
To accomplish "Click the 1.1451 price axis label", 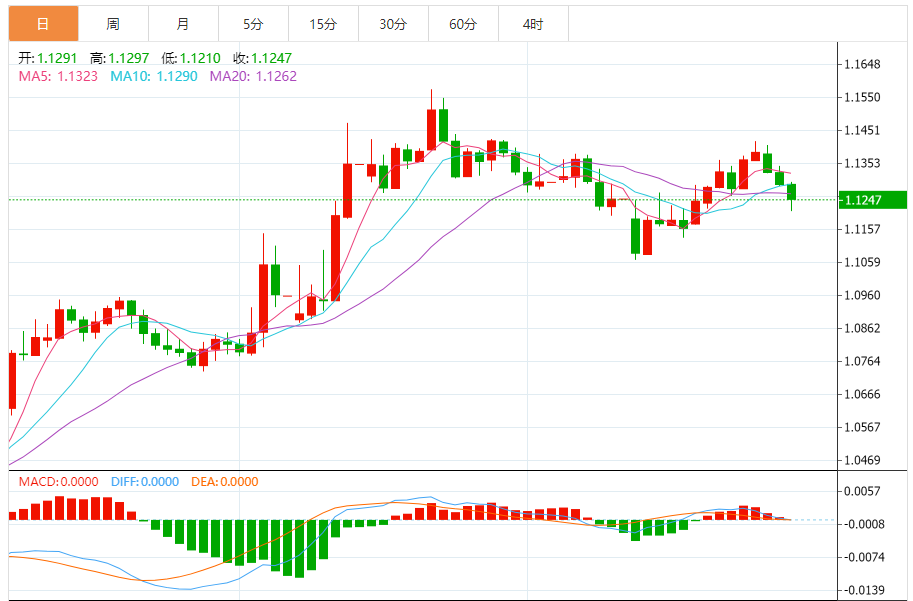I will [862, 130].
